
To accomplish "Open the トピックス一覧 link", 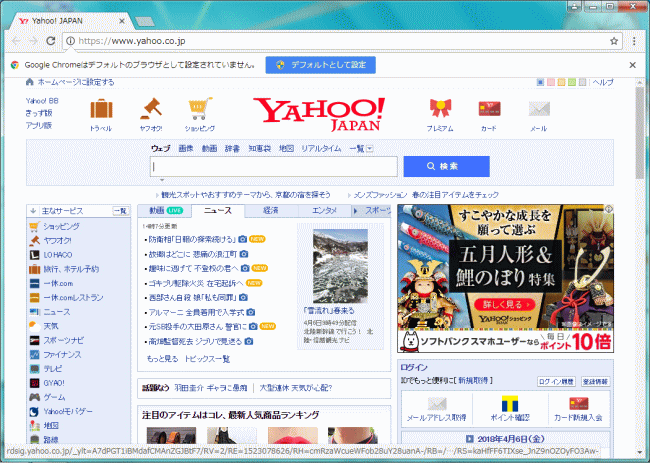I will [x=206, y=359].
